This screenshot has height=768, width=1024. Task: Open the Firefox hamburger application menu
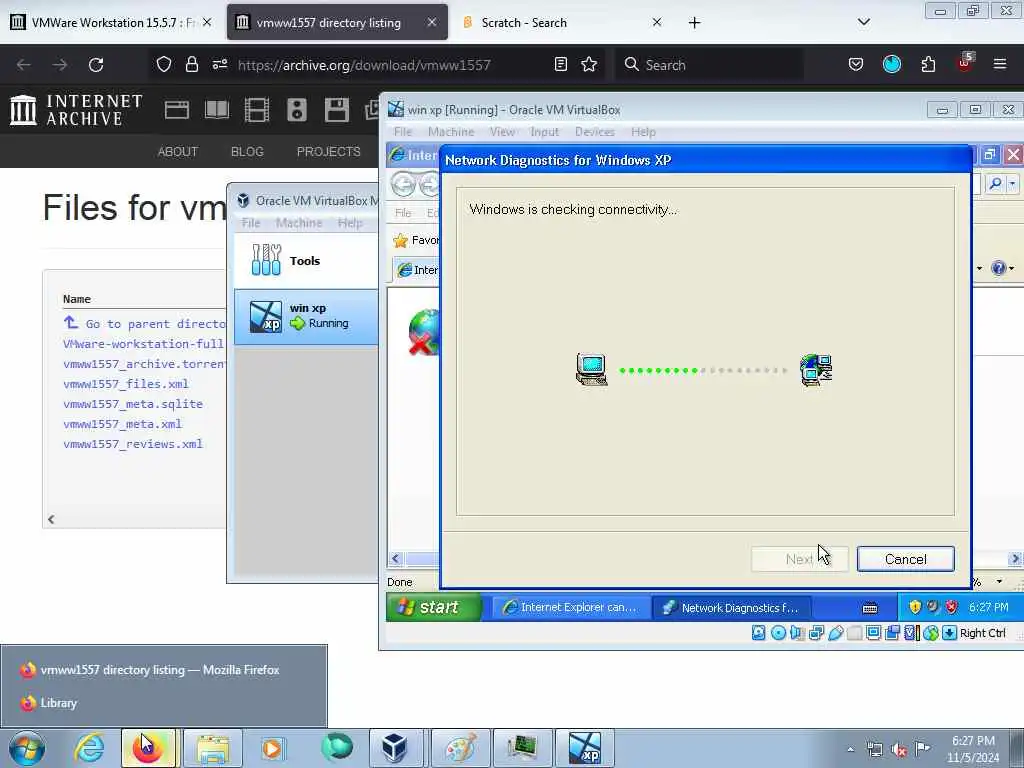tap(1000, 64)
